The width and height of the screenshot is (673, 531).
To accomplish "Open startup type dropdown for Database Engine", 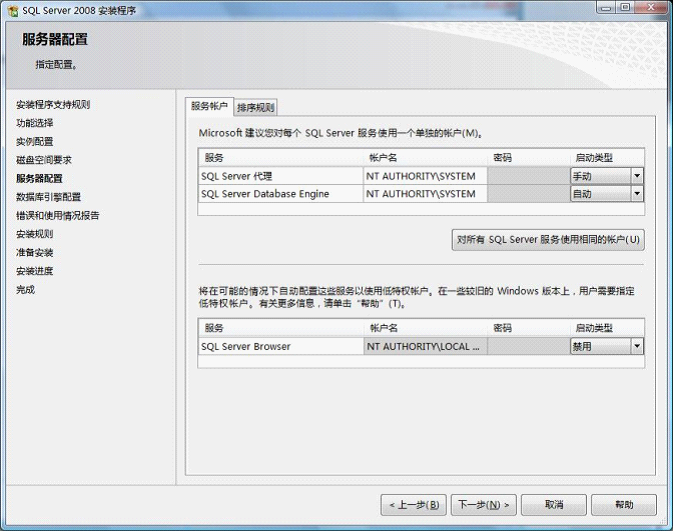I will pyautogui.click(x=636, y=194).
